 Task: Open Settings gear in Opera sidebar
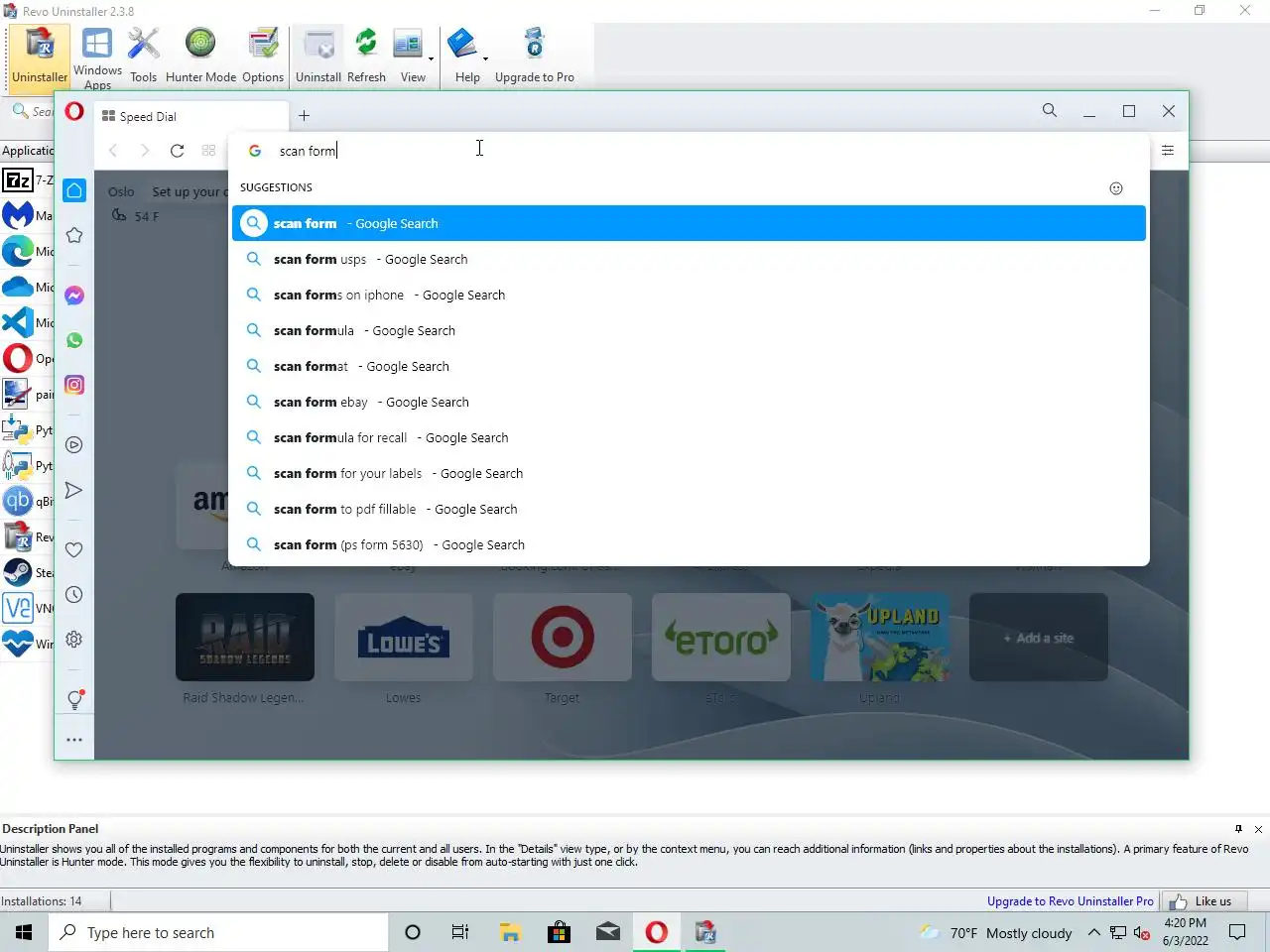tap(74, 640)
